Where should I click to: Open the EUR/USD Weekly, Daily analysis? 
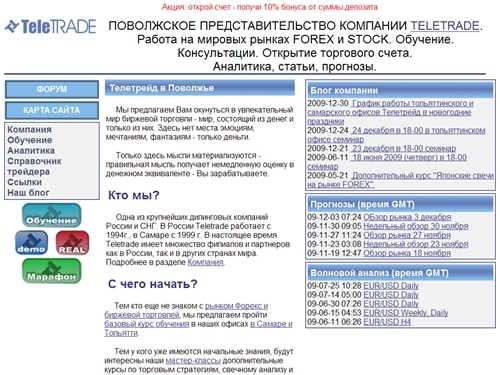(x=406, y=313)
